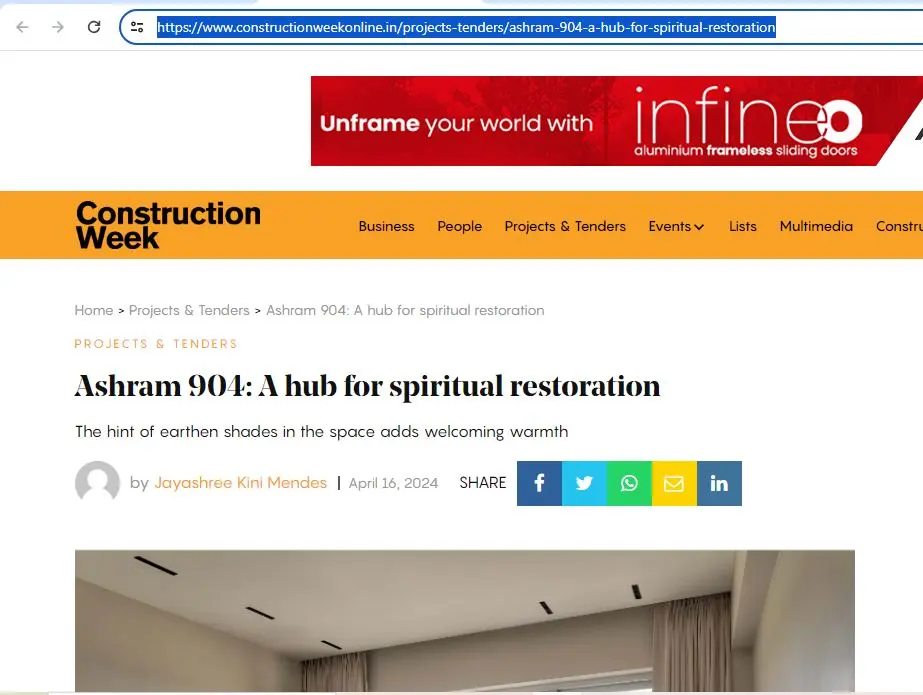
Task: Open the Lists menu item
Action: pyautogui.click(x=742, y=227)
